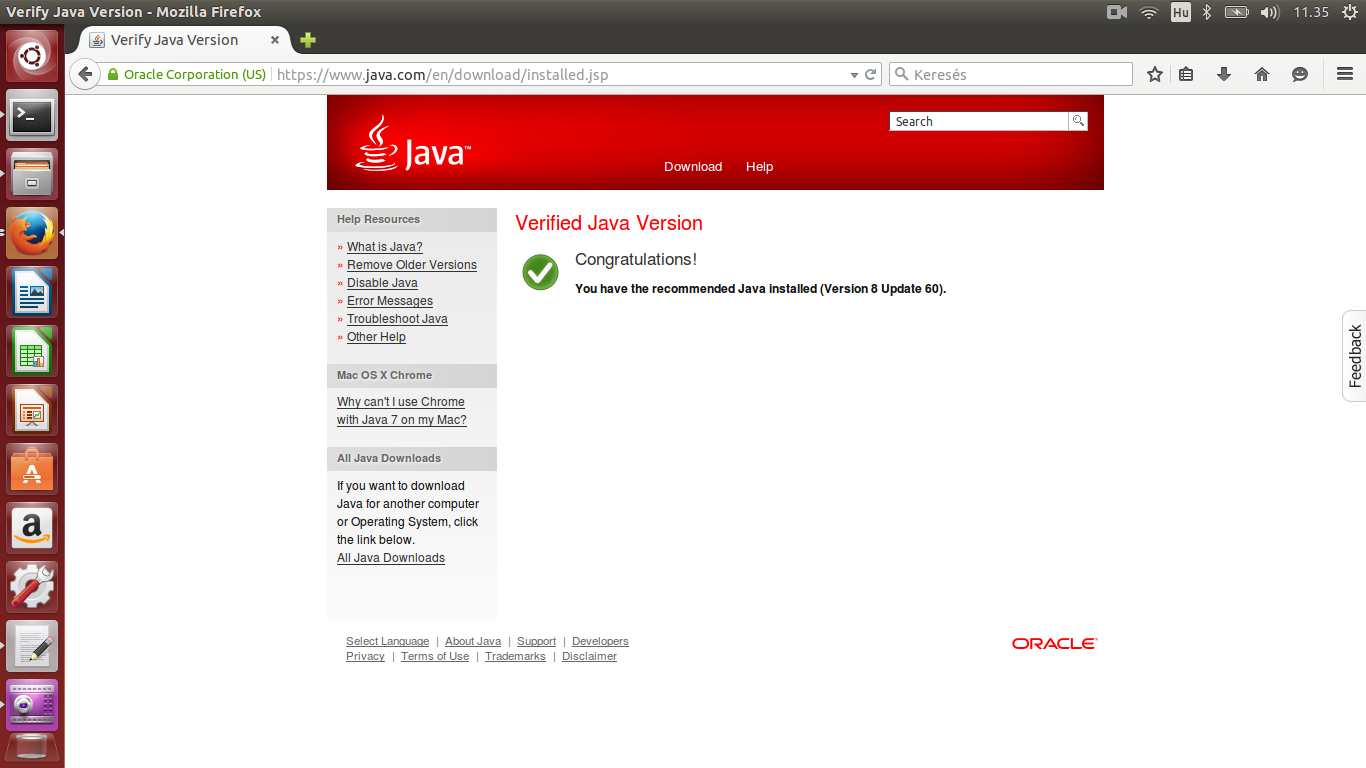The height and width of the screenshot is (768, 1366).
Task: Go to Firefox home page icon
Action: coord(1262,74)
